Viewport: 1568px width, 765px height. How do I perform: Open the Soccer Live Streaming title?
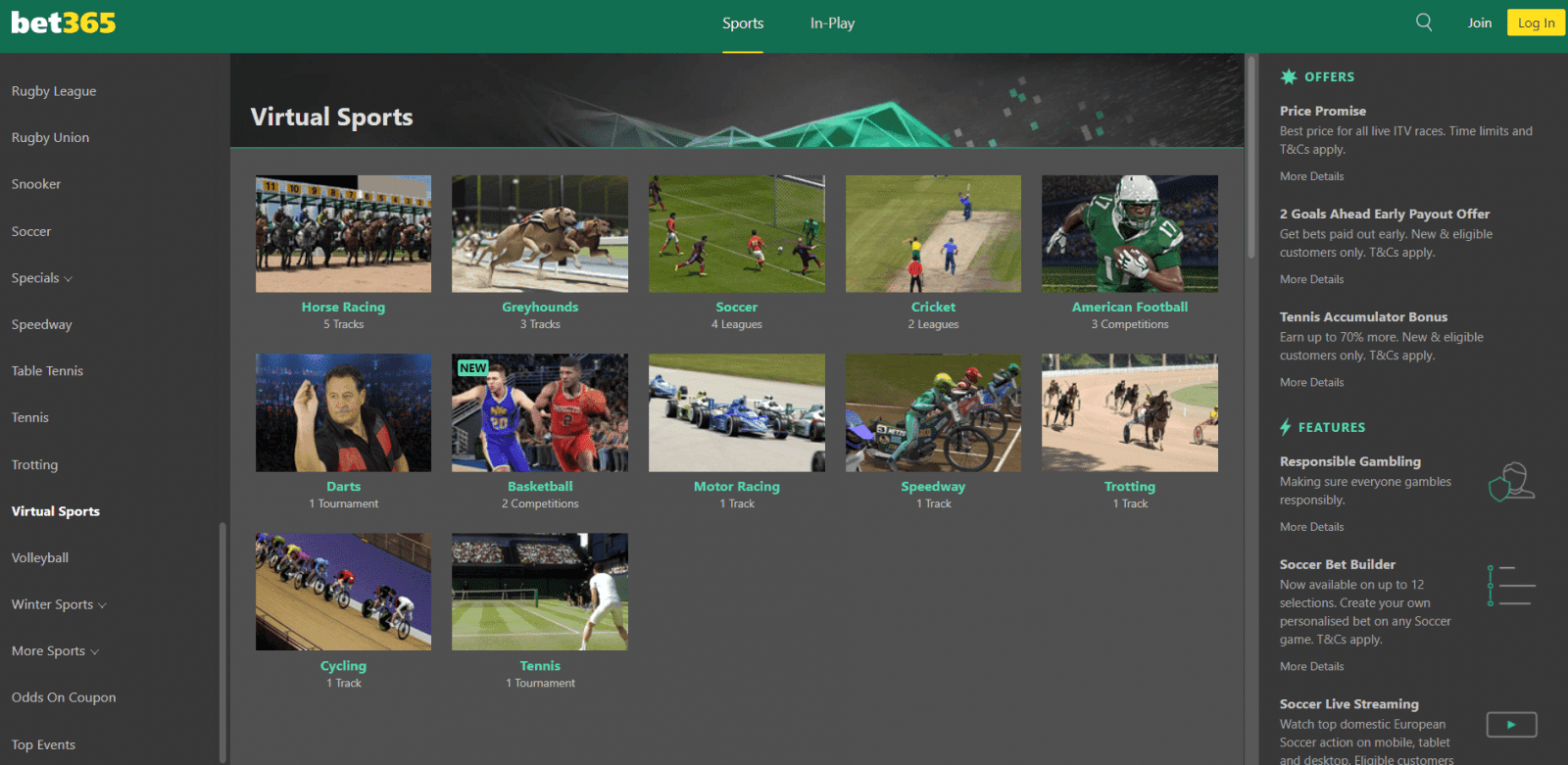point(1349,703)
